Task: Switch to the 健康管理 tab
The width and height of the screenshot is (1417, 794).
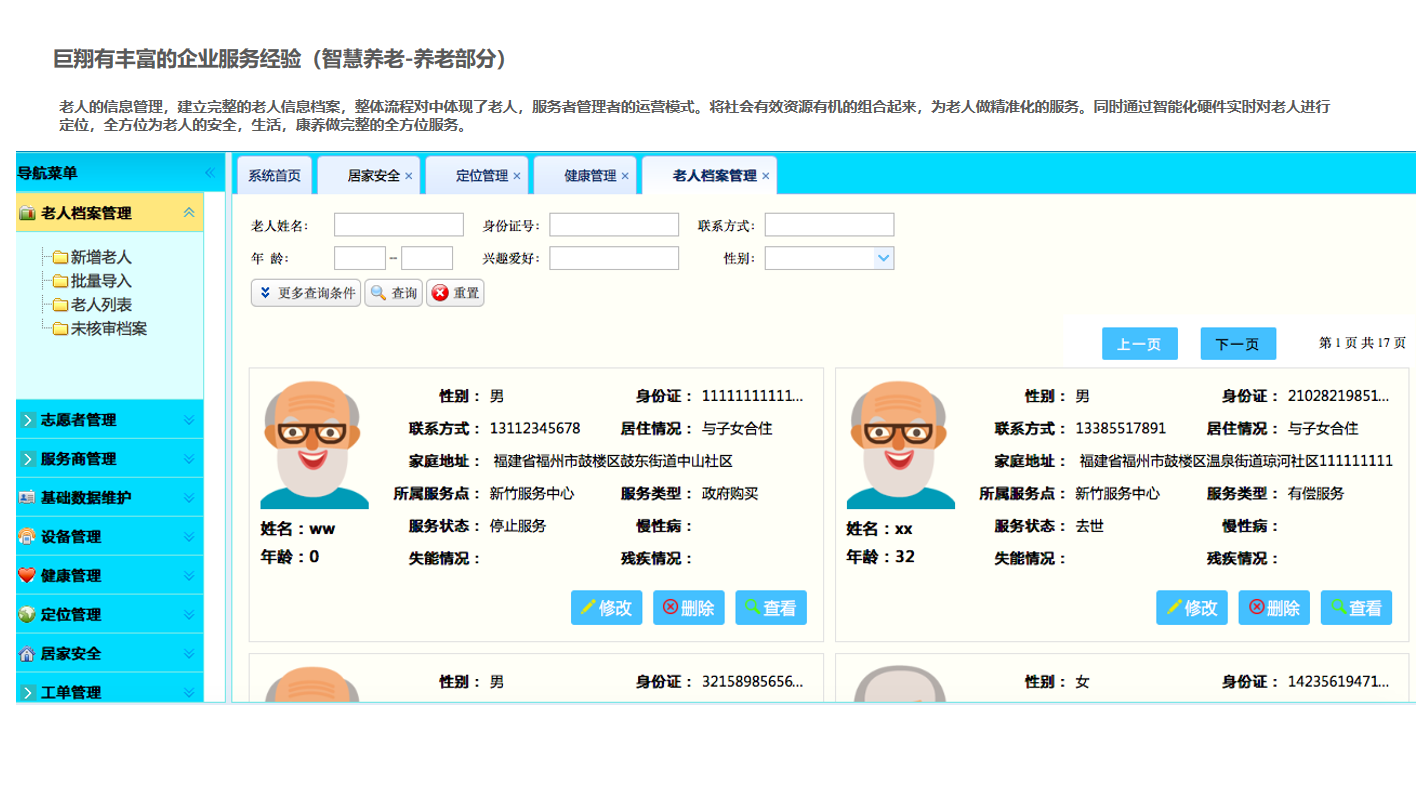Action: tap(590, 176)
